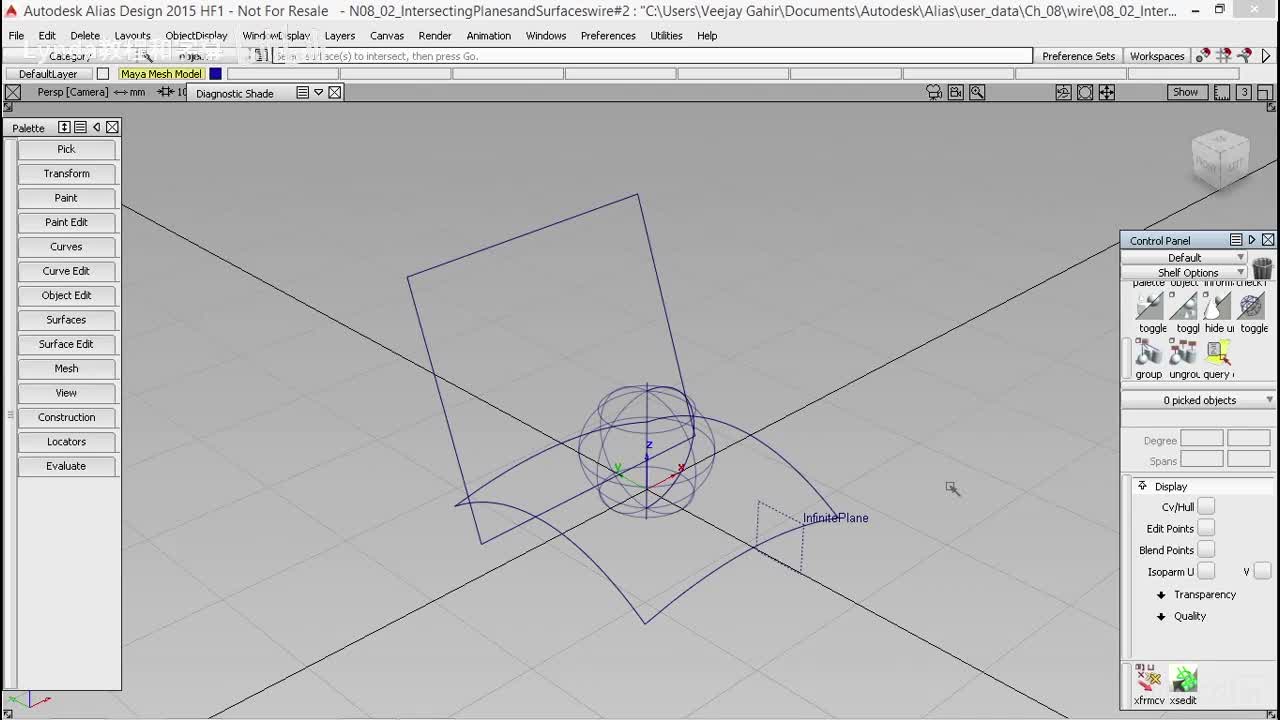Expand the Transparency section
Image resolution: width=1280 pixels, height=720 pixels.
click(1161, 595)
